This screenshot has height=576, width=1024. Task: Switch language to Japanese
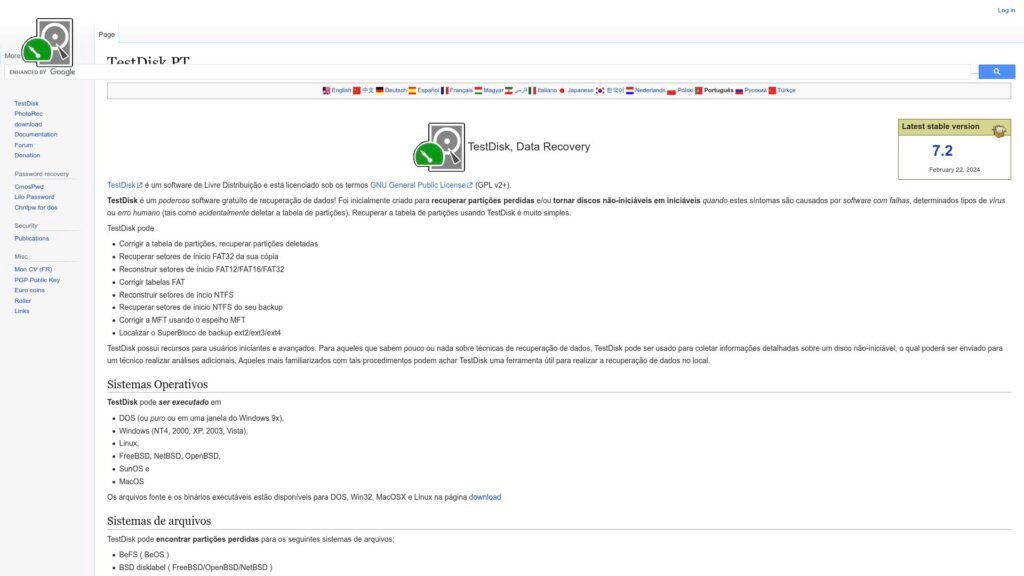(580, 91)
